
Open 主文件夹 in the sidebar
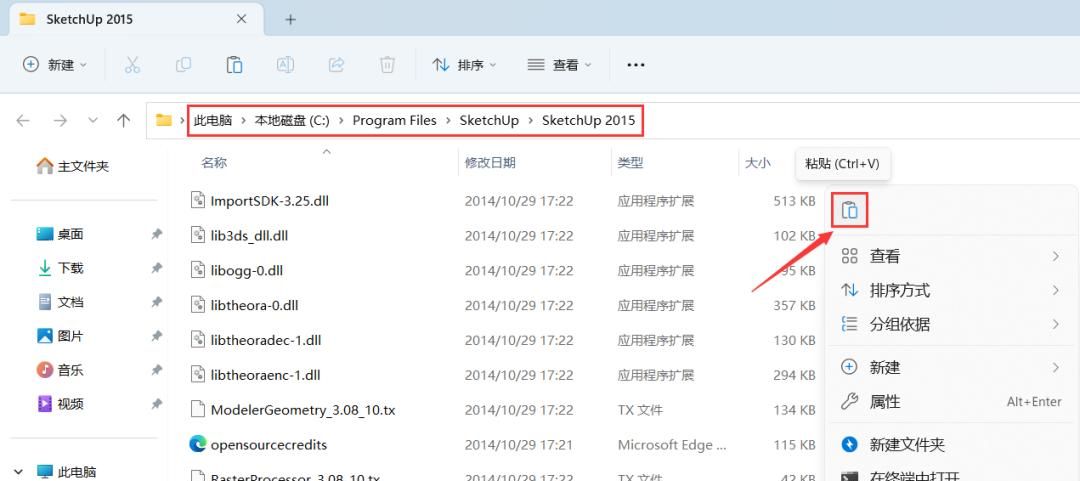point(73,166)
